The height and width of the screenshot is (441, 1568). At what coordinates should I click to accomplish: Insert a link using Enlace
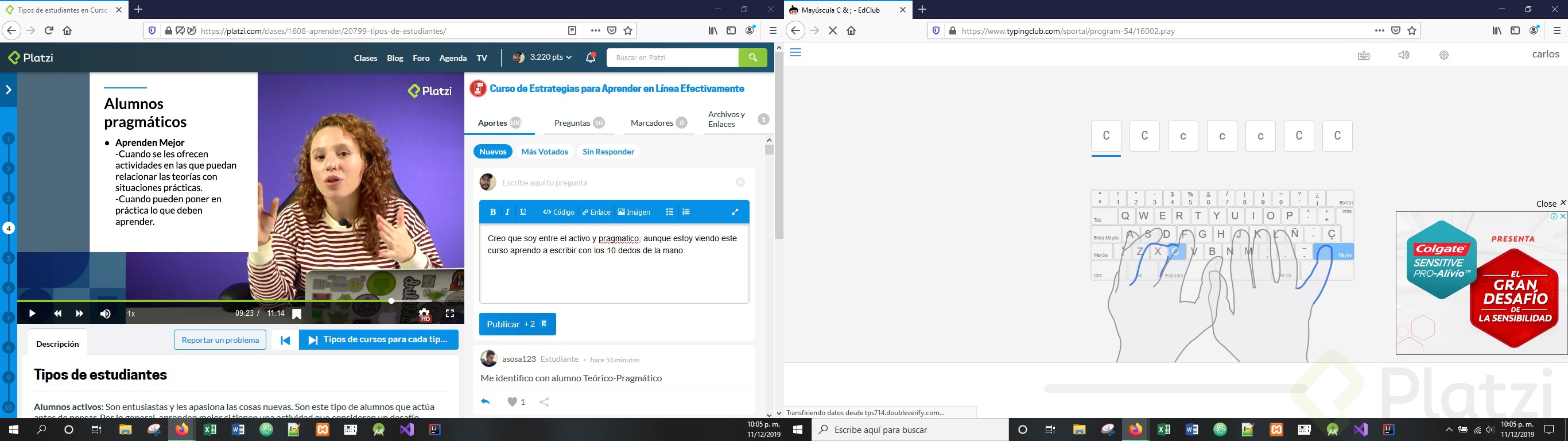(596, 212)
